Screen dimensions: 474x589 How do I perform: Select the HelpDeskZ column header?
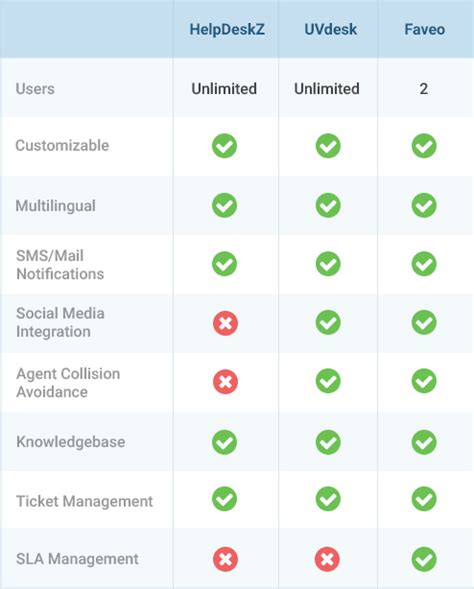(227, 29)
